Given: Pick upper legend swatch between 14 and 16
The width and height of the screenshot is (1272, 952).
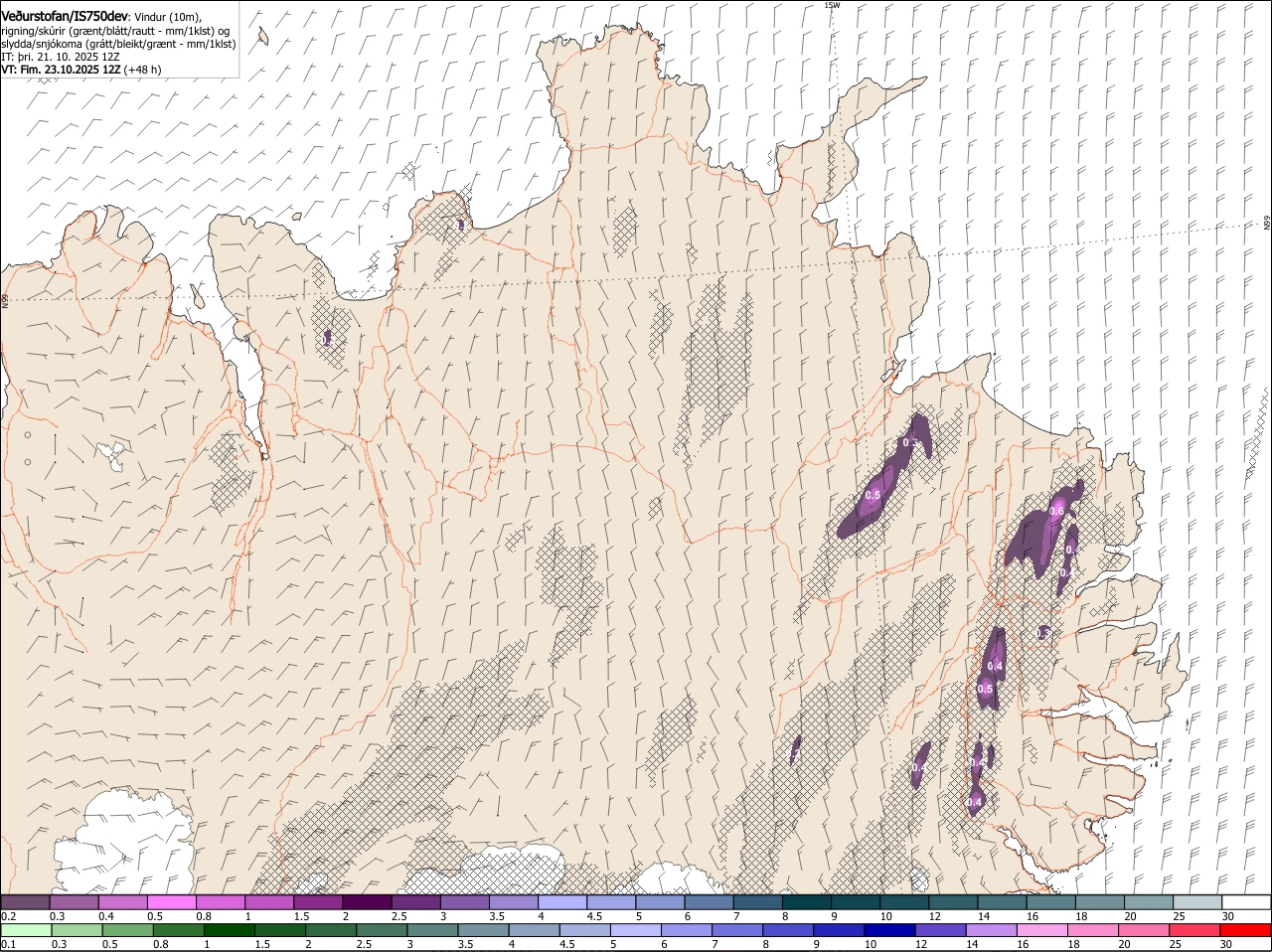Looking at the screenshot, I should [x=1001, y=902].
